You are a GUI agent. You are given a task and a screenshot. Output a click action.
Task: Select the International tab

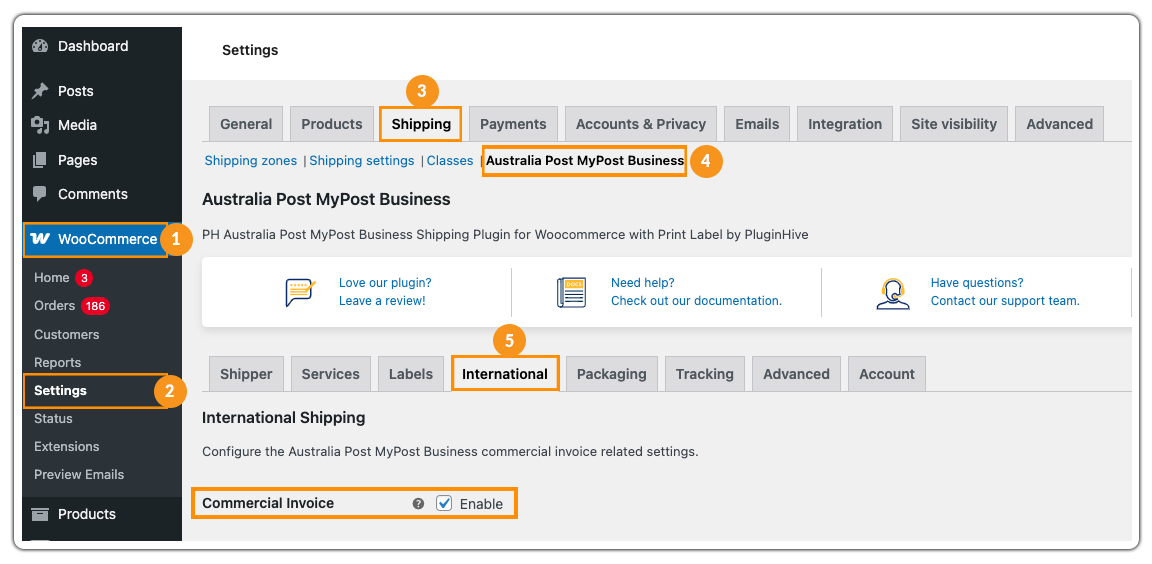click(x=505, y=374)
